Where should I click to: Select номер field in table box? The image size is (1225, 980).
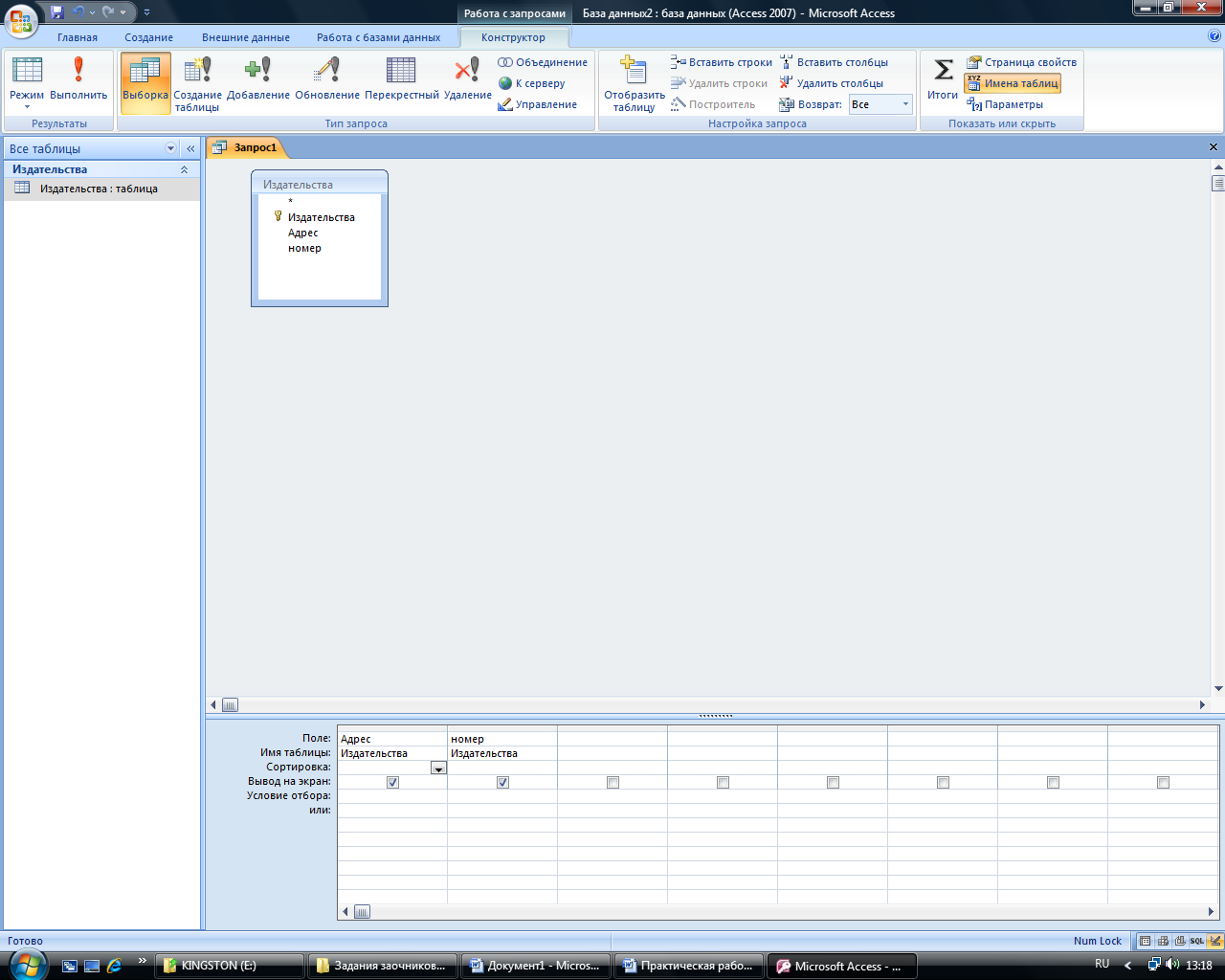tap(304, 248)
